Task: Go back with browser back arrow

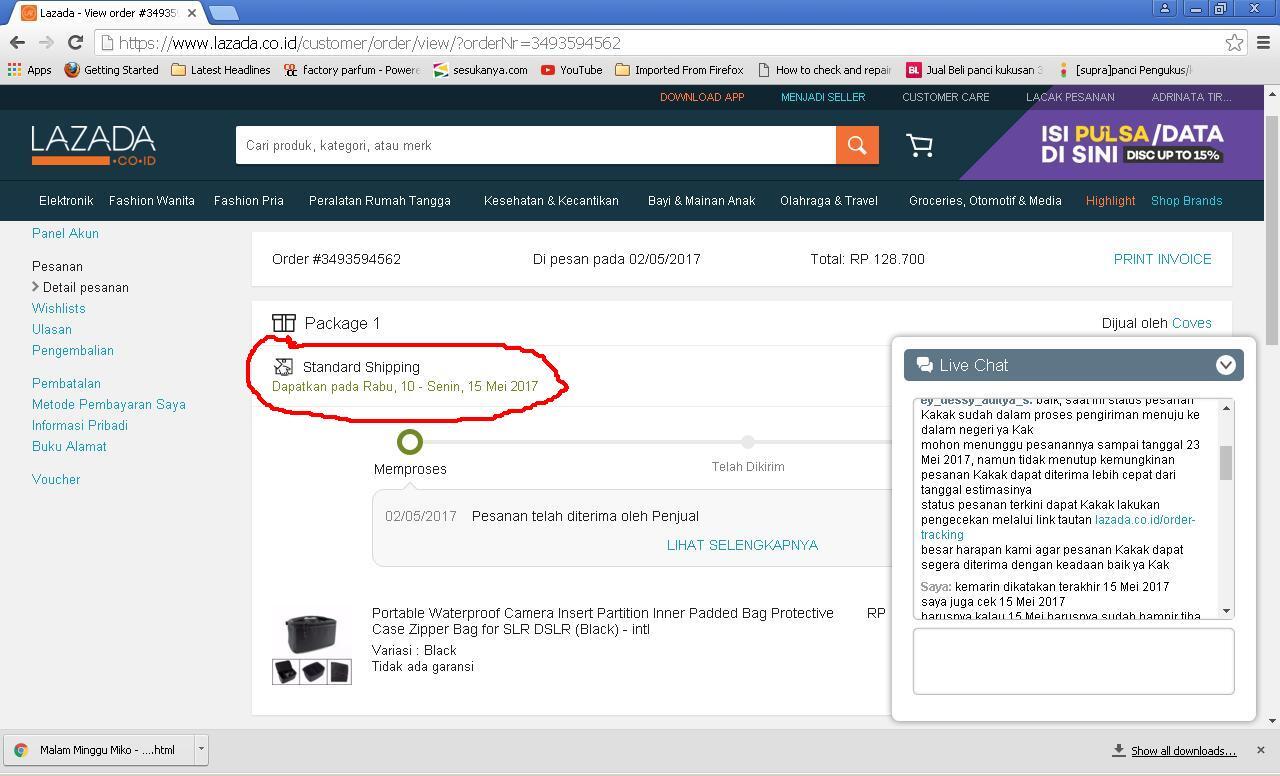Action: click(17, 42)
